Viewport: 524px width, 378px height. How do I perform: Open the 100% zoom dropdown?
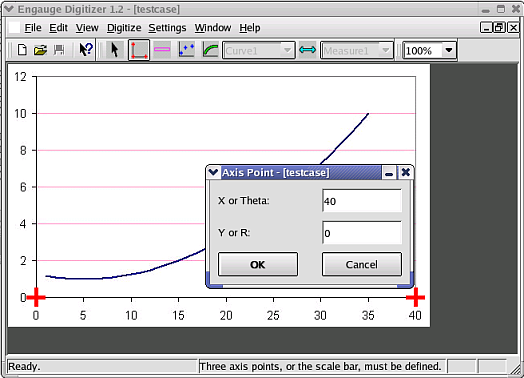click(448, 50)
